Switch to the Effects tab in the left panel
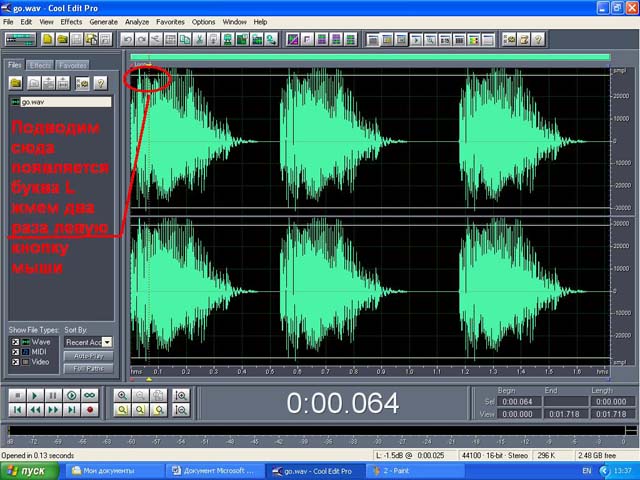 pos(40,65)
